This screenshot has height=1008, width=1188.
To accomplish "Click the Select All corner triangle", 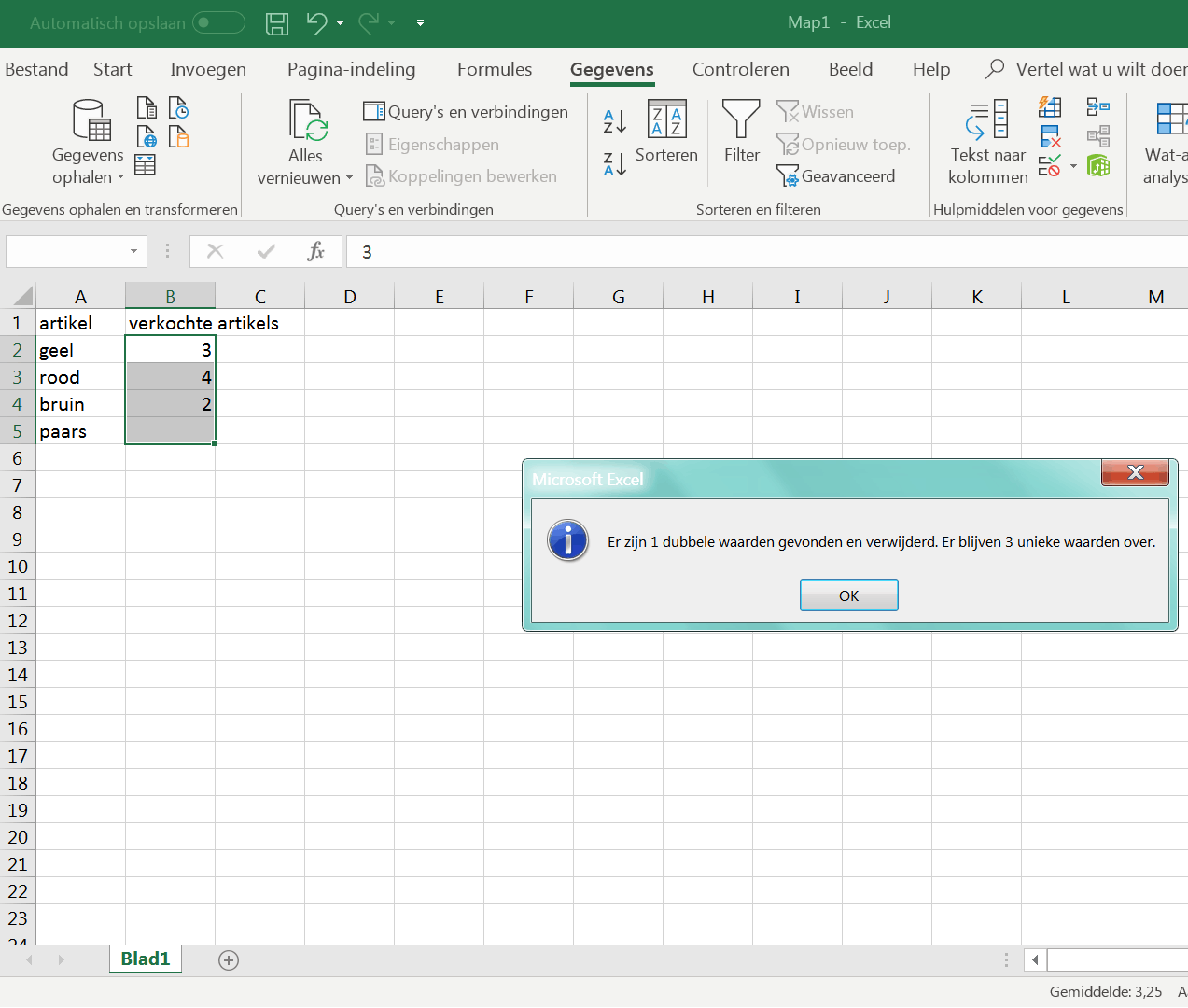I will coord(22,297).
